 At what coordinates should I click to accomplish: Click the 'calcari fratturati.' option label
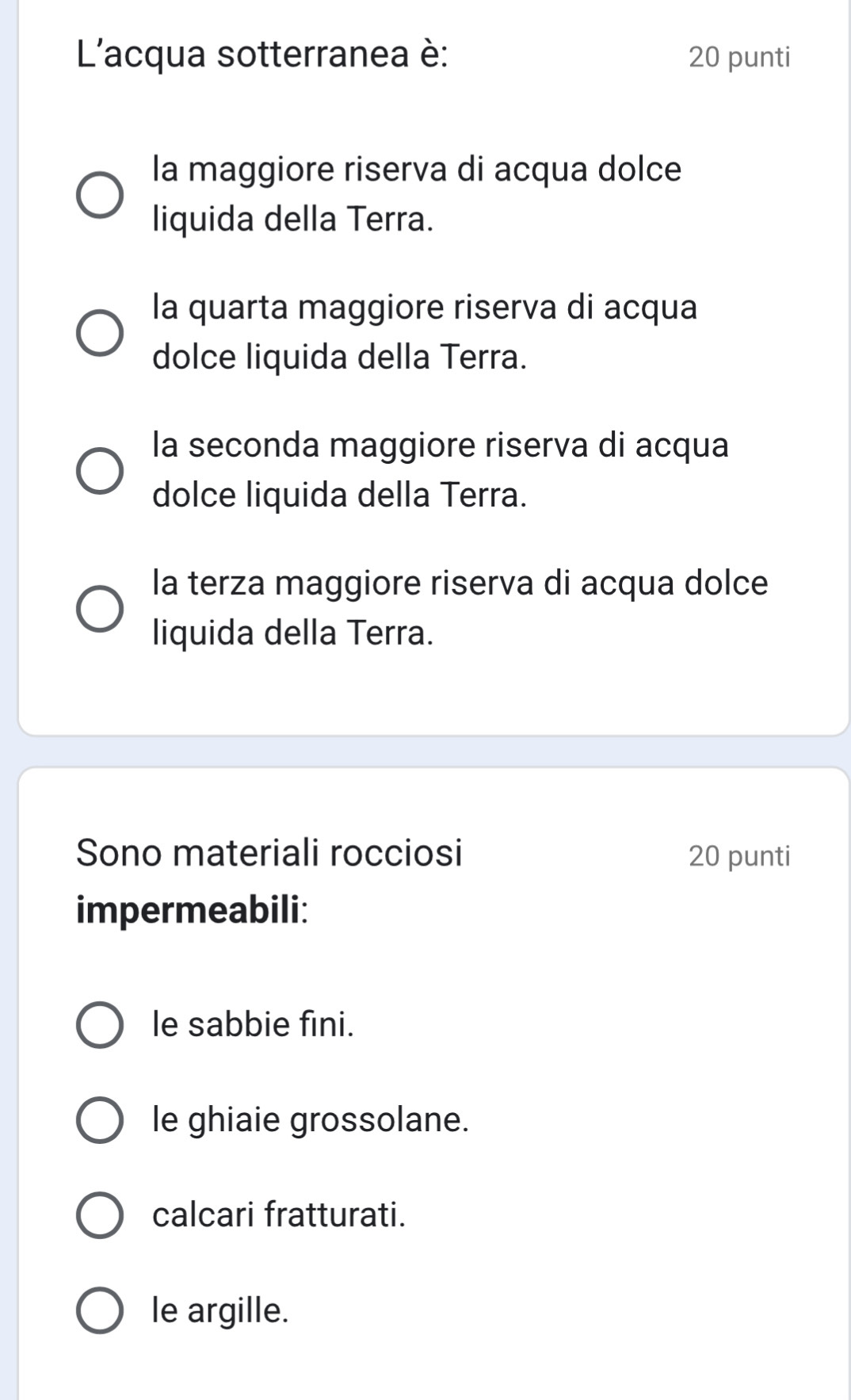pyautogui.click(x=279, y=1214)
